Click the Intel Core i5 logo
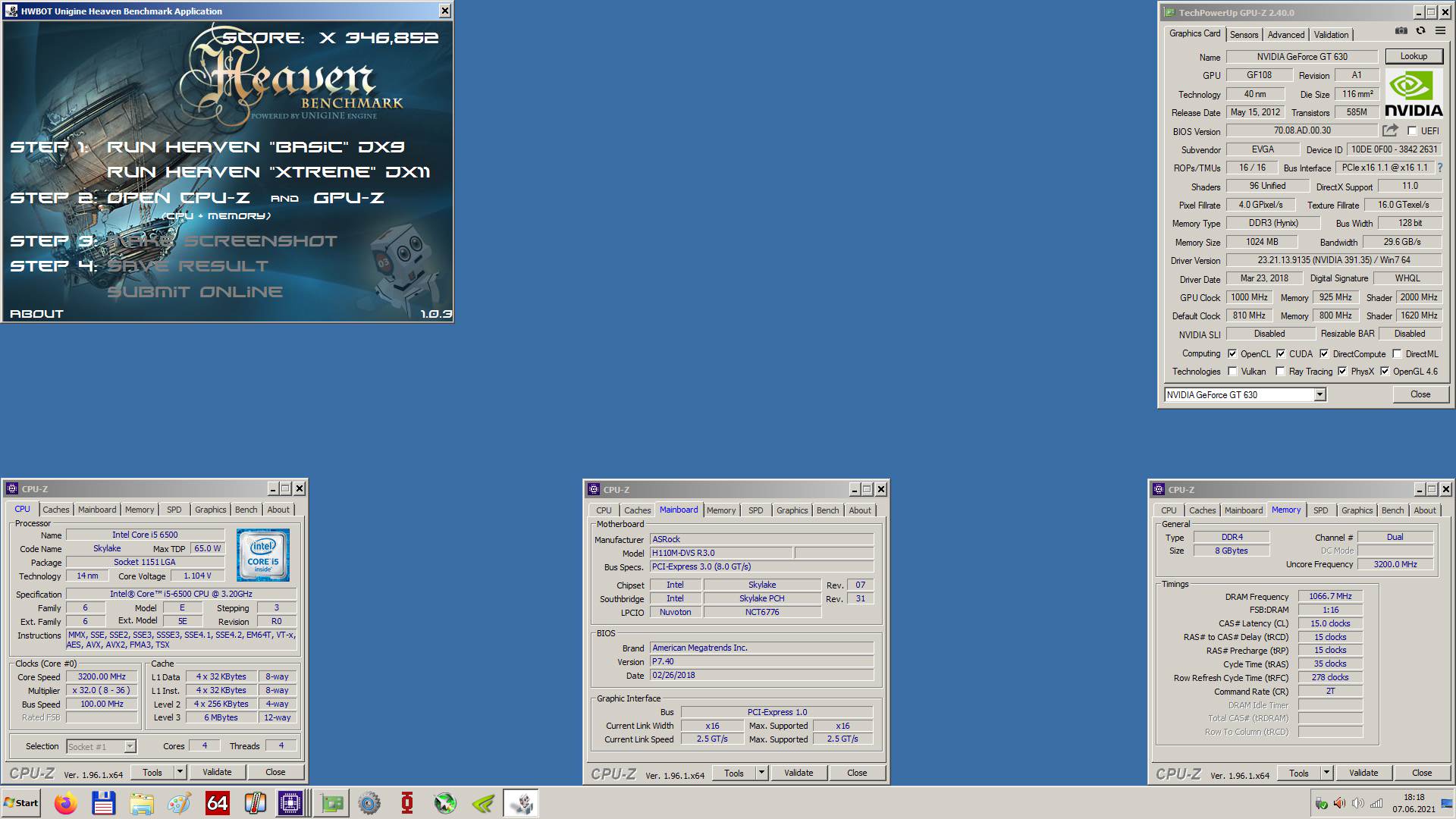Screen dimensions: 1456x819 pyautogui.click(x=263, y=555)
